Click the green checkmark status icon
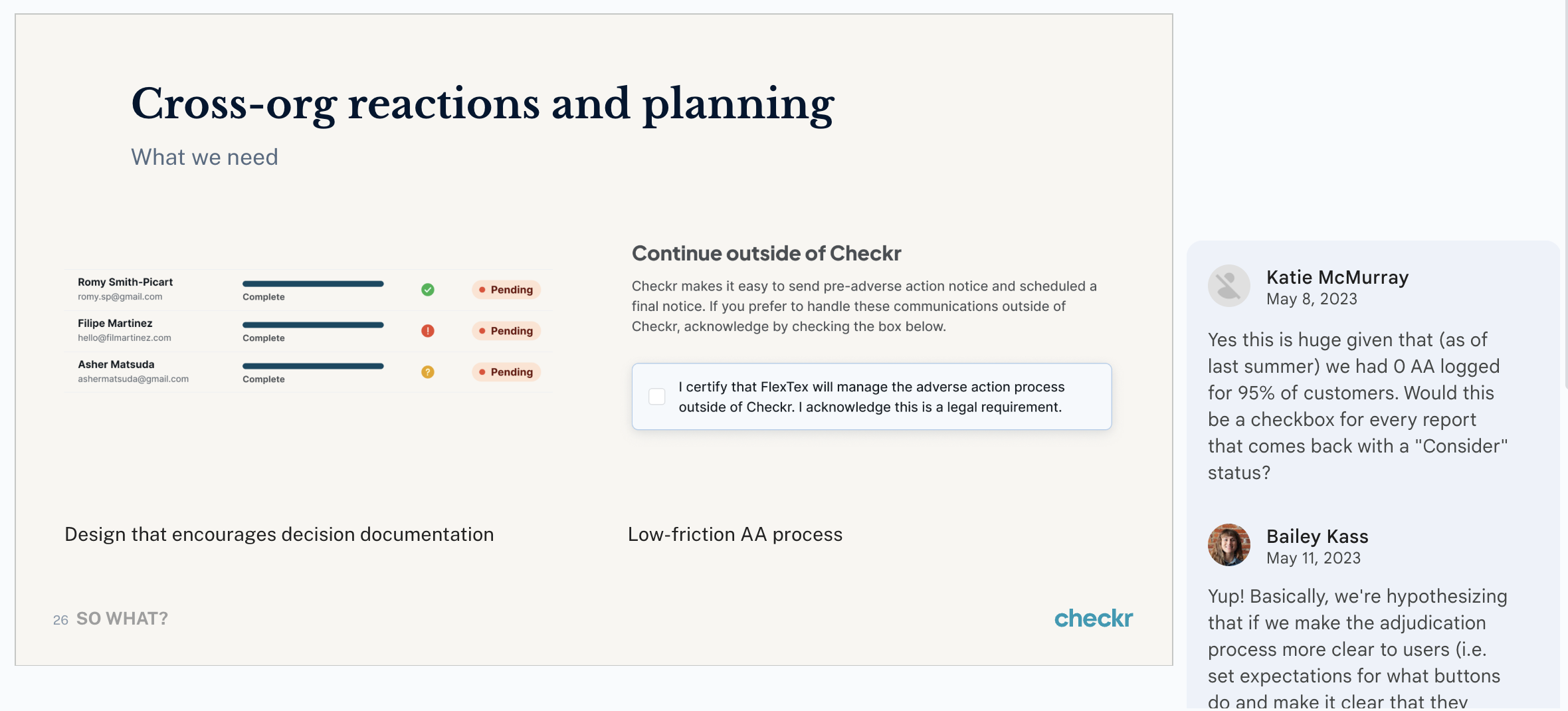1568x711 pixels. pyautogui.click(x=428, y=290)
